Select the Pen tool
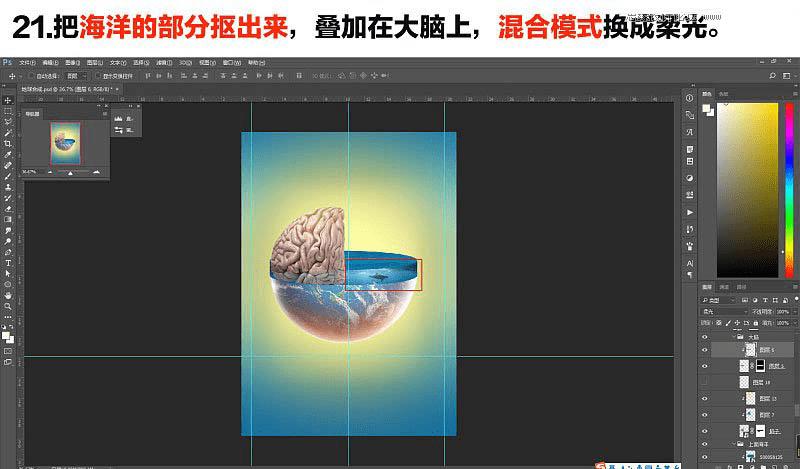The image size is (800, 469). point(8,252)
